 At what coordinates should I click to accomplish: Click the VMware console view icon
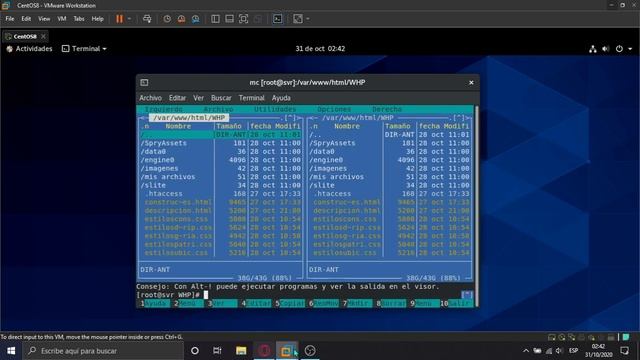point(278,19)
